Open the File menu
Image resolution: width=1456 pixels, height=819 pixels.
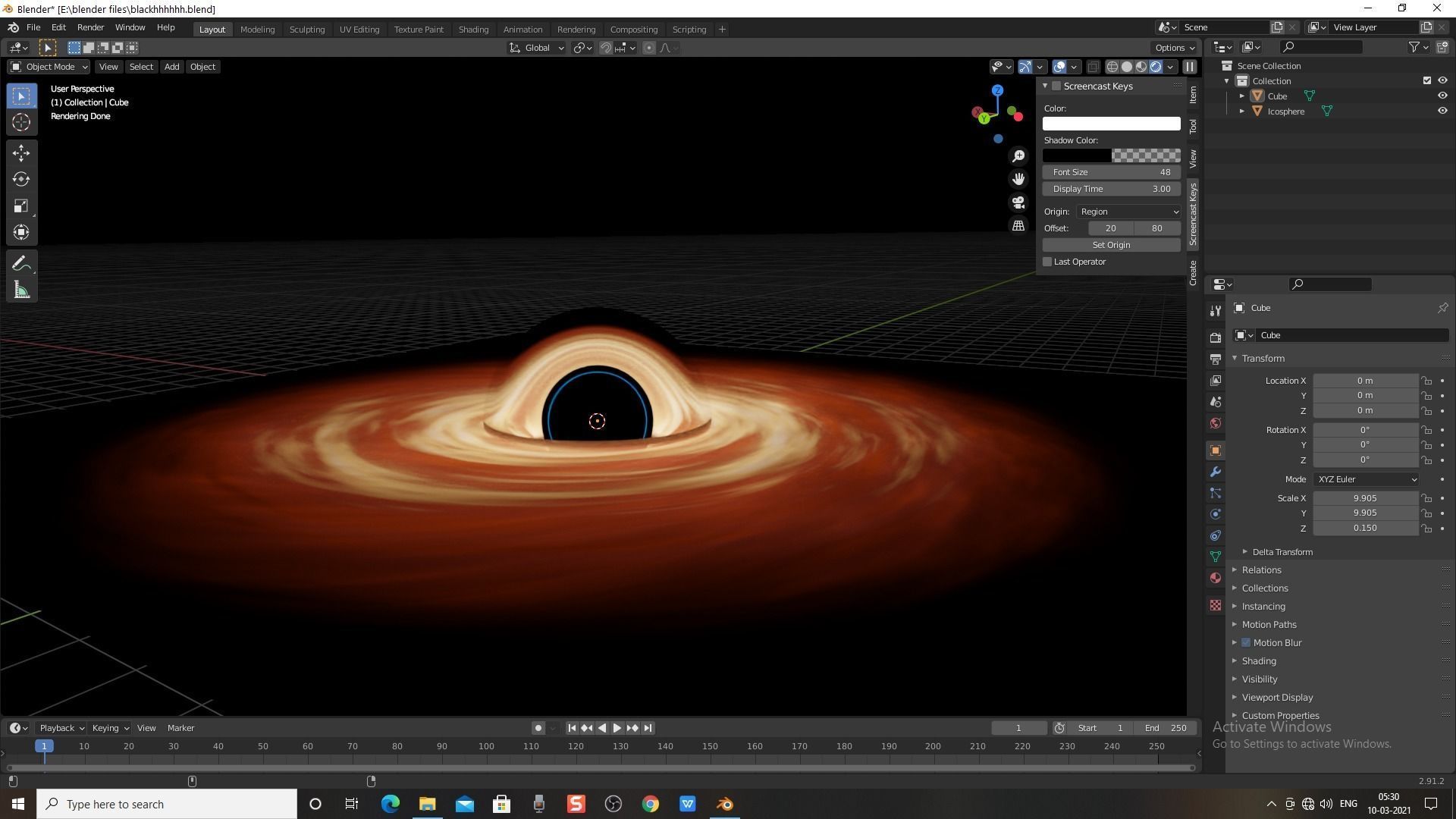tap(33, 27)
